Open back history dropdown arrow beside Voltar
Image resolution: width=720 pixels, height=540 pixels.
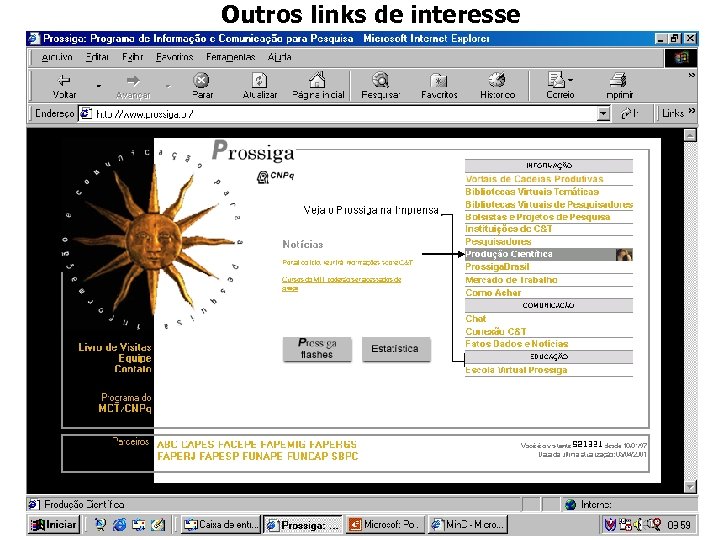pyautogui.click(x=99, y=86)
